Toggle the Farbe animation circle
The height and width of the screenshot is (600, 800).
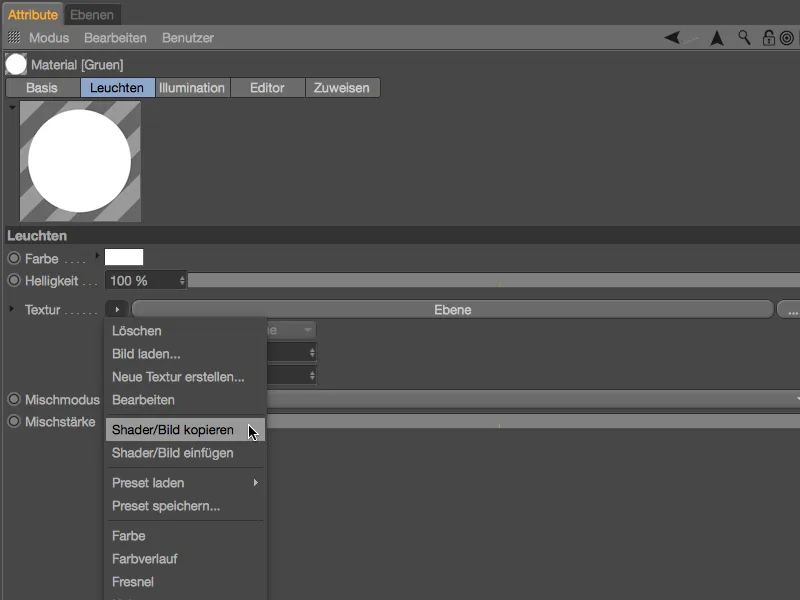[14, 258]
